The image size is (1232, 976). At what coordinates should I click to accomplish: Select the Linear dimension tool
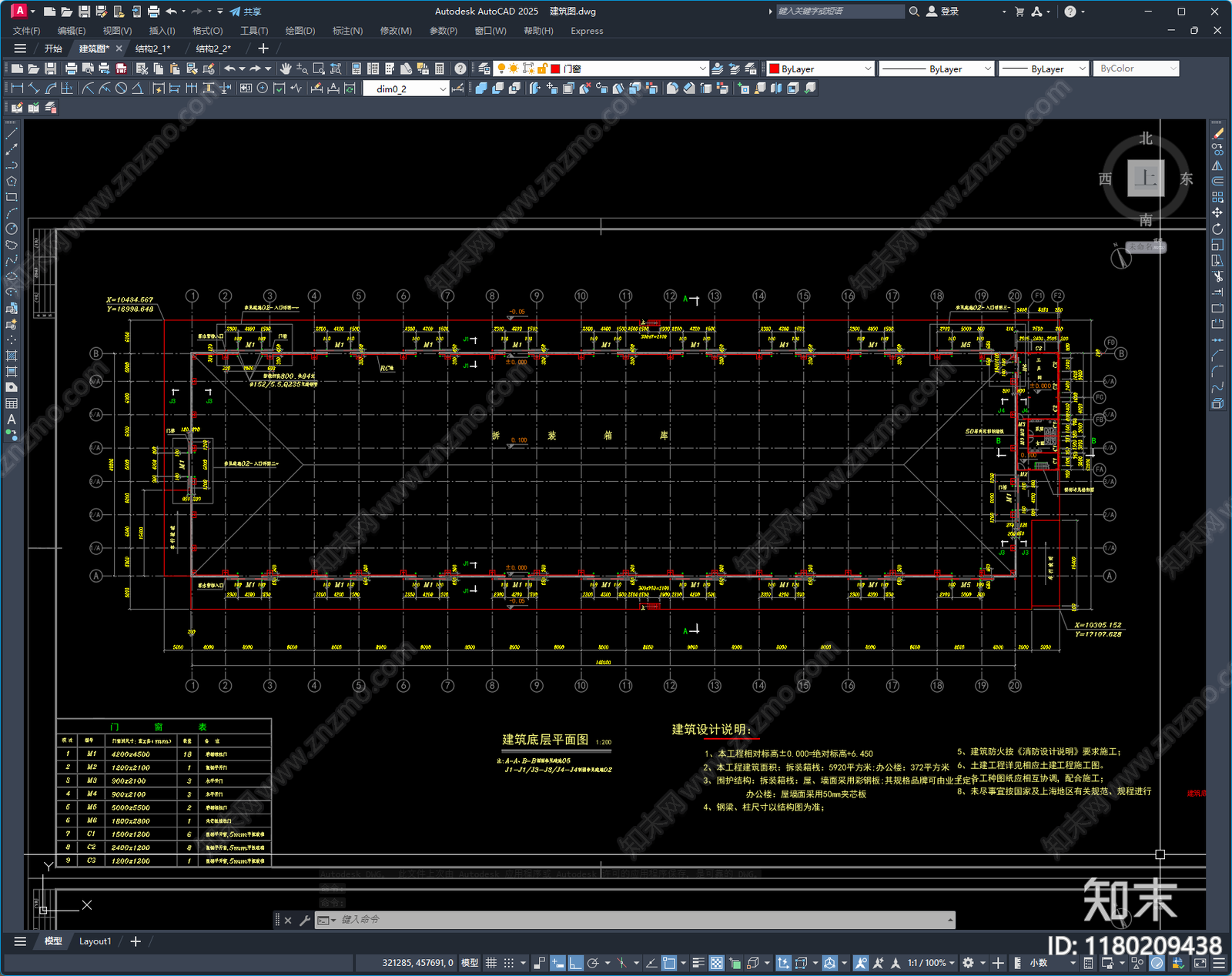click(17, 89)
